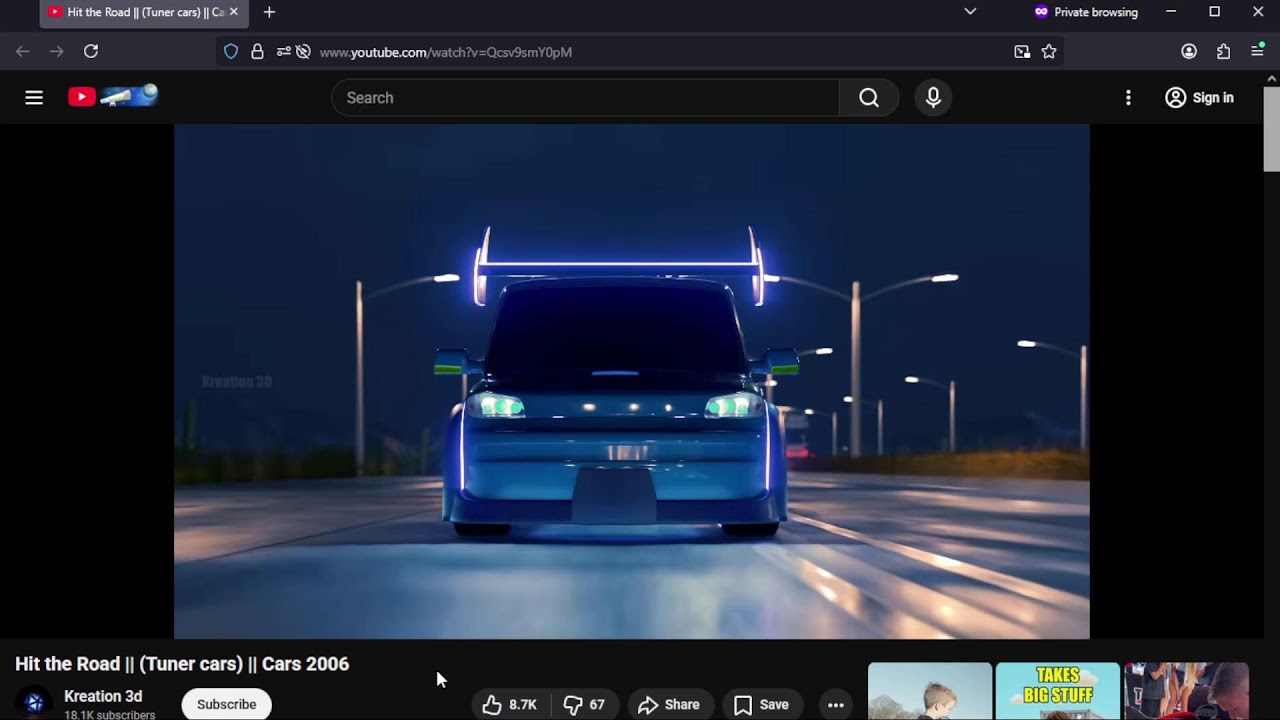Open more actions ellipsis below video
Viewport: 1280px width, 720px height.
(836, 705)
